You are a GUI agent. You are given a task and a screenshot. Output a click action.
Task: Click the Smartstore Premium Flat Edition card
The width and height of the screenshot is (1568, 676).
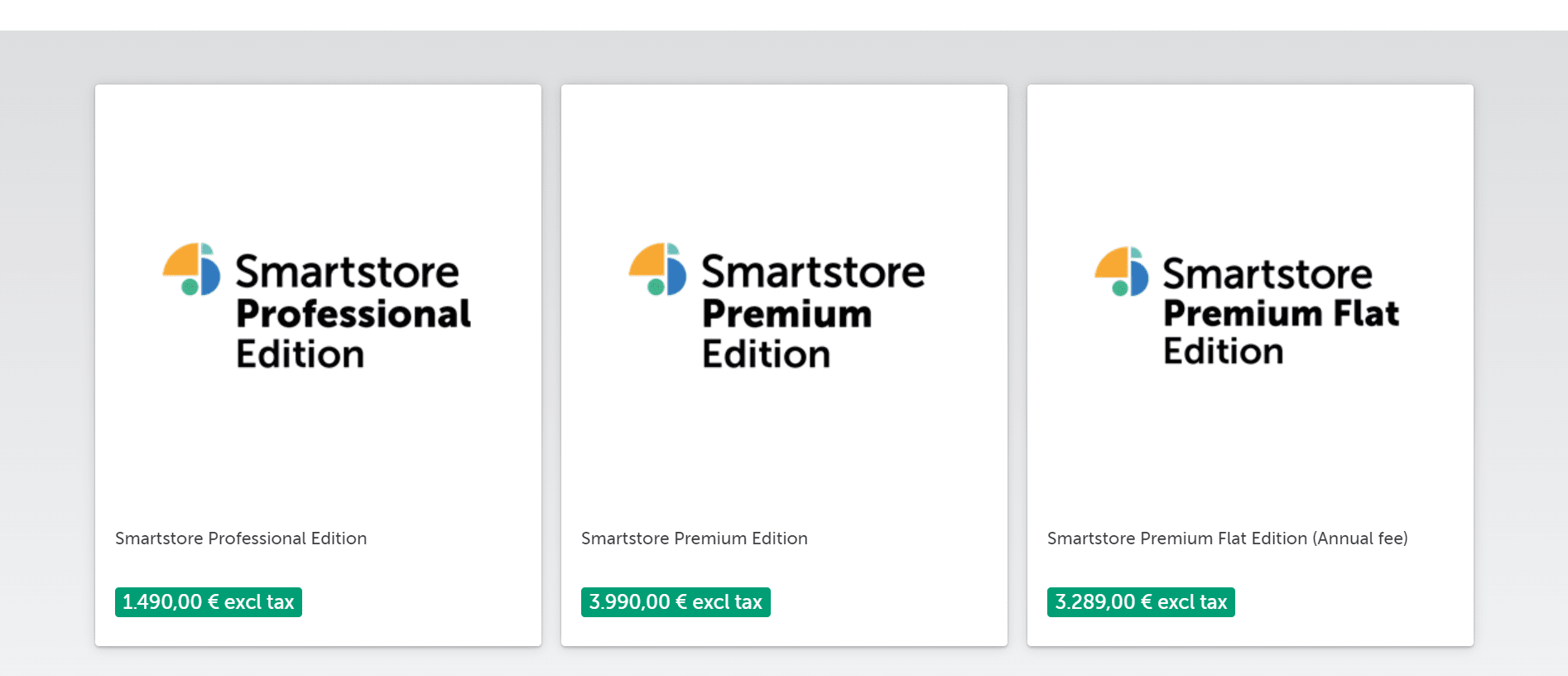click(x=1250, y=365)
